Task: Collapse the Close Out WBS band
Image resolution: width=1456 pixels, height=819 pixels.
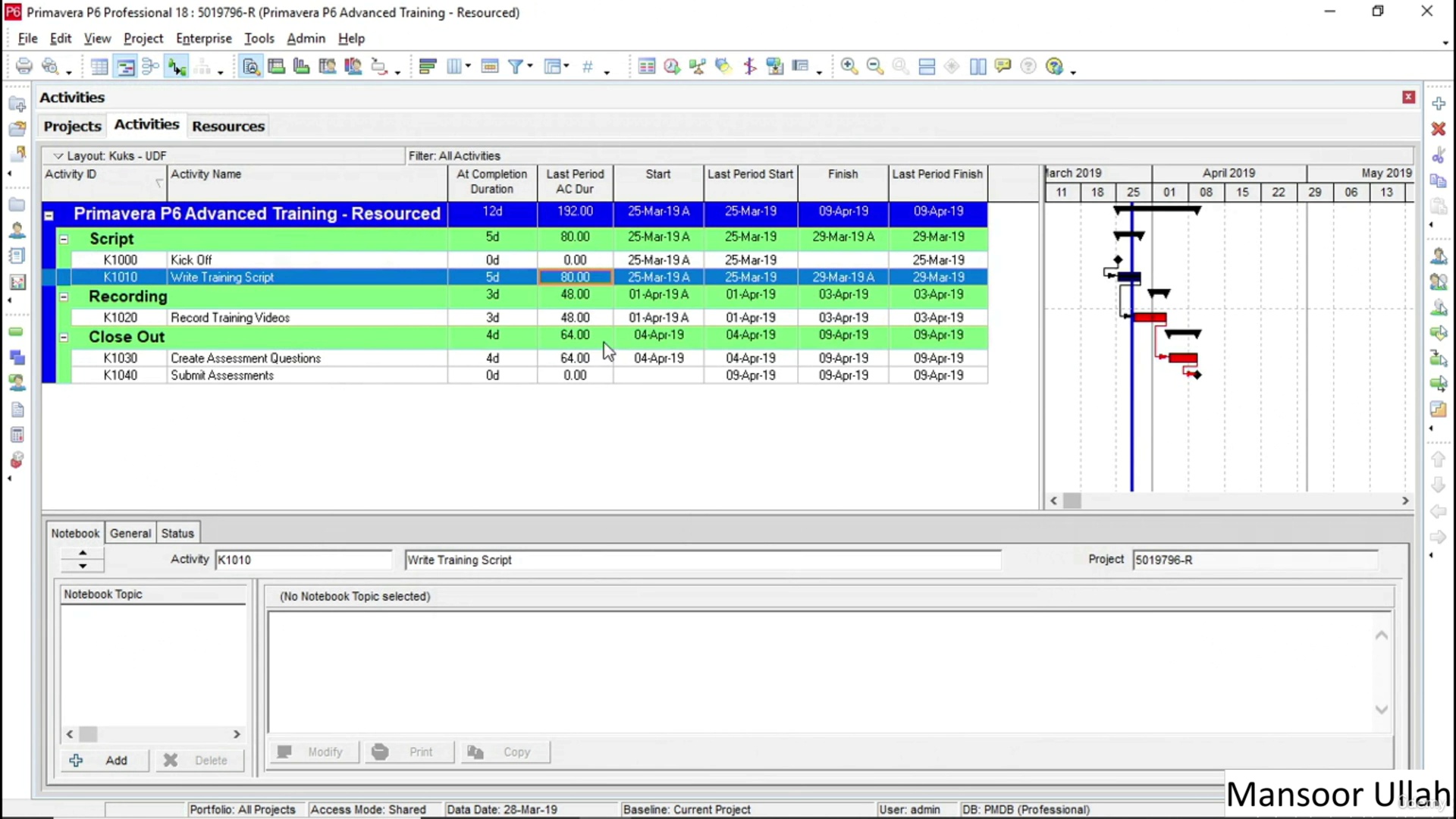Action: point(64,337)
